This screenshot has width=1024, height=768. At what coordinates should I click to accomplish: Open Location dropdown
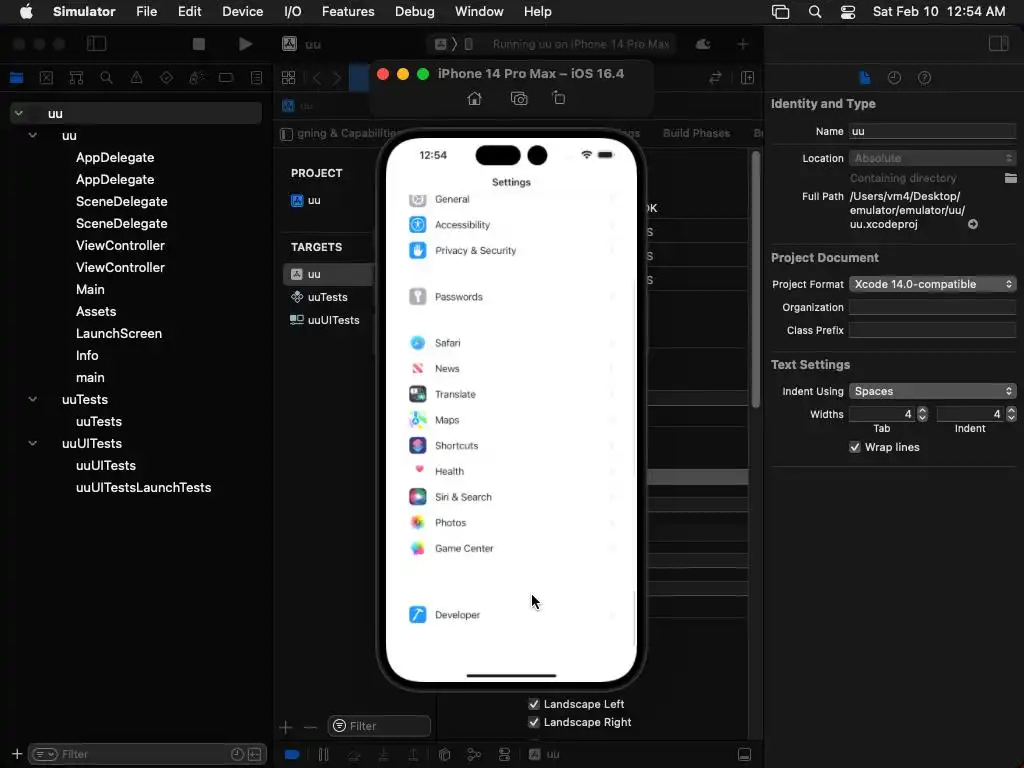(933, 158)
